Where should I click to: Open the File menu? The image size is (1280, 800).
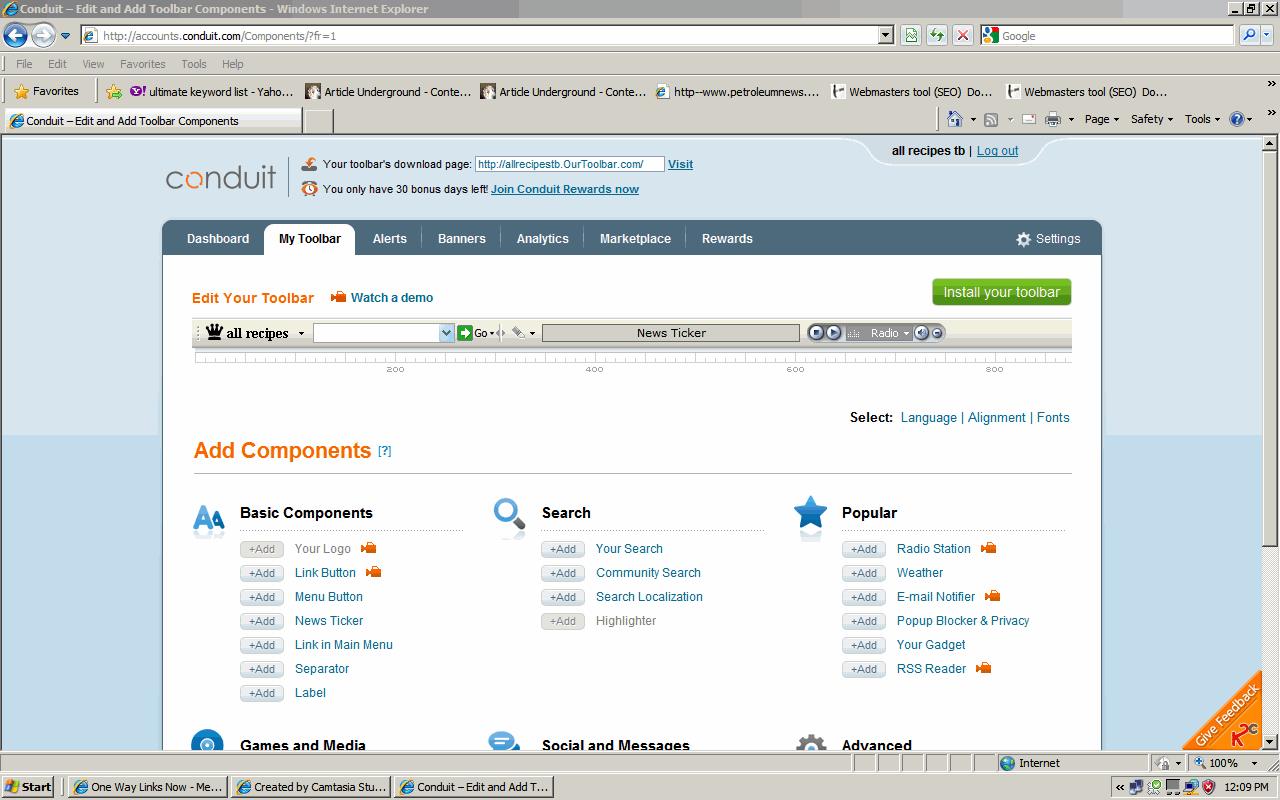(x=24, y=64)
